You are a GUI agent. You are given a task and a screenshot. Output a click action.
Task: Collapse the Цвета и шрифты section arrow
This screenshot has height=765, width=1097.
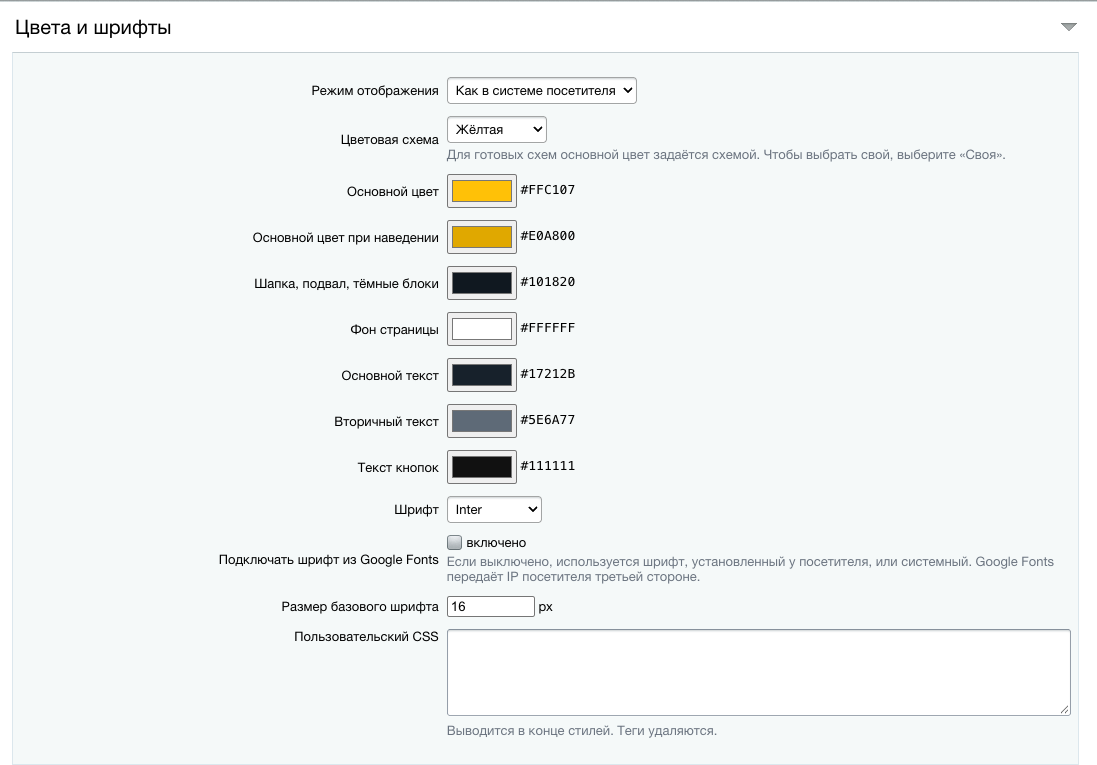(1068, 27)
